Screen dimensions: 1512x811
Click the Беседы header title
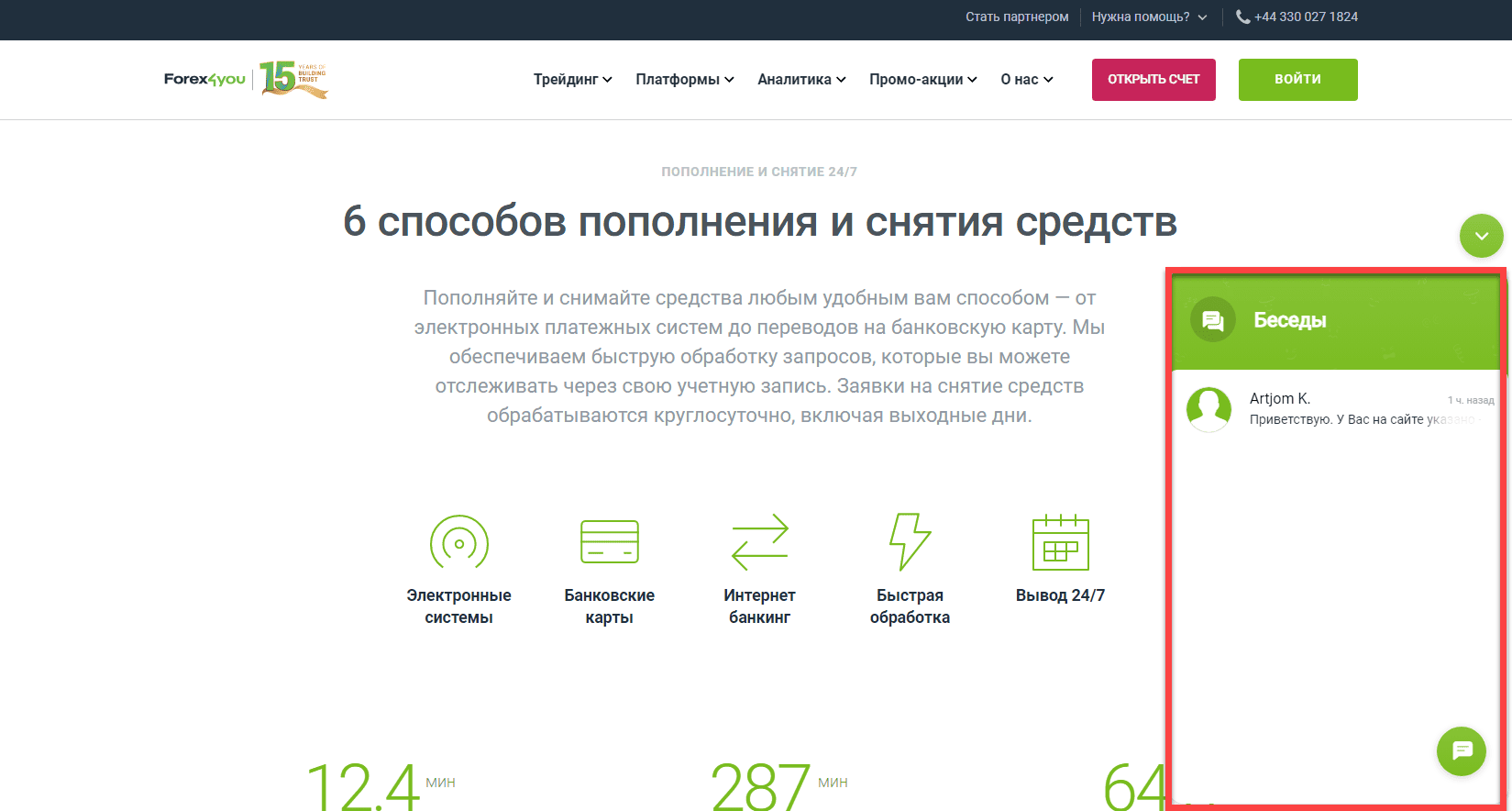point(1290,320)
